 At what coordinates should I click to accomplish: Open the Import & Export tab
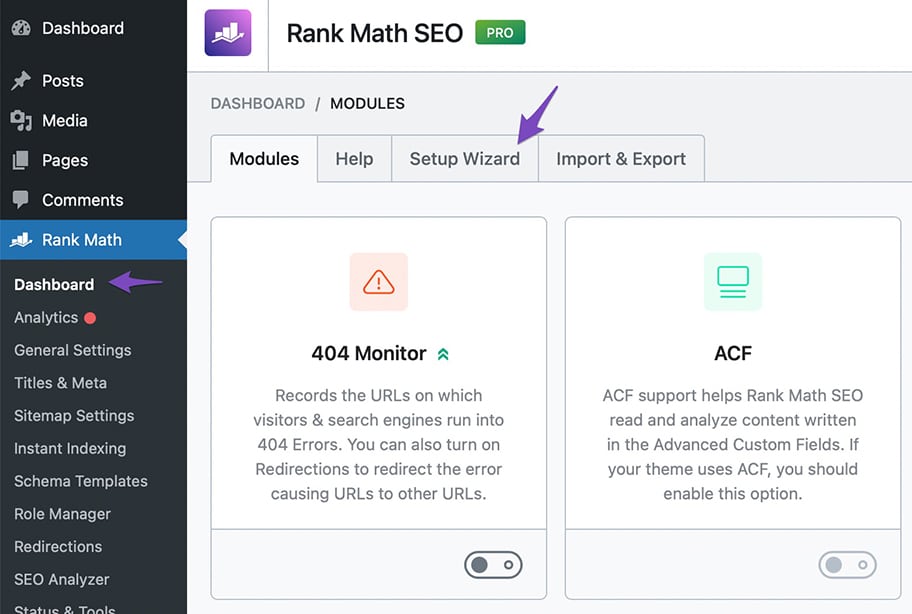pyautogui.click(x=621, y=159)
